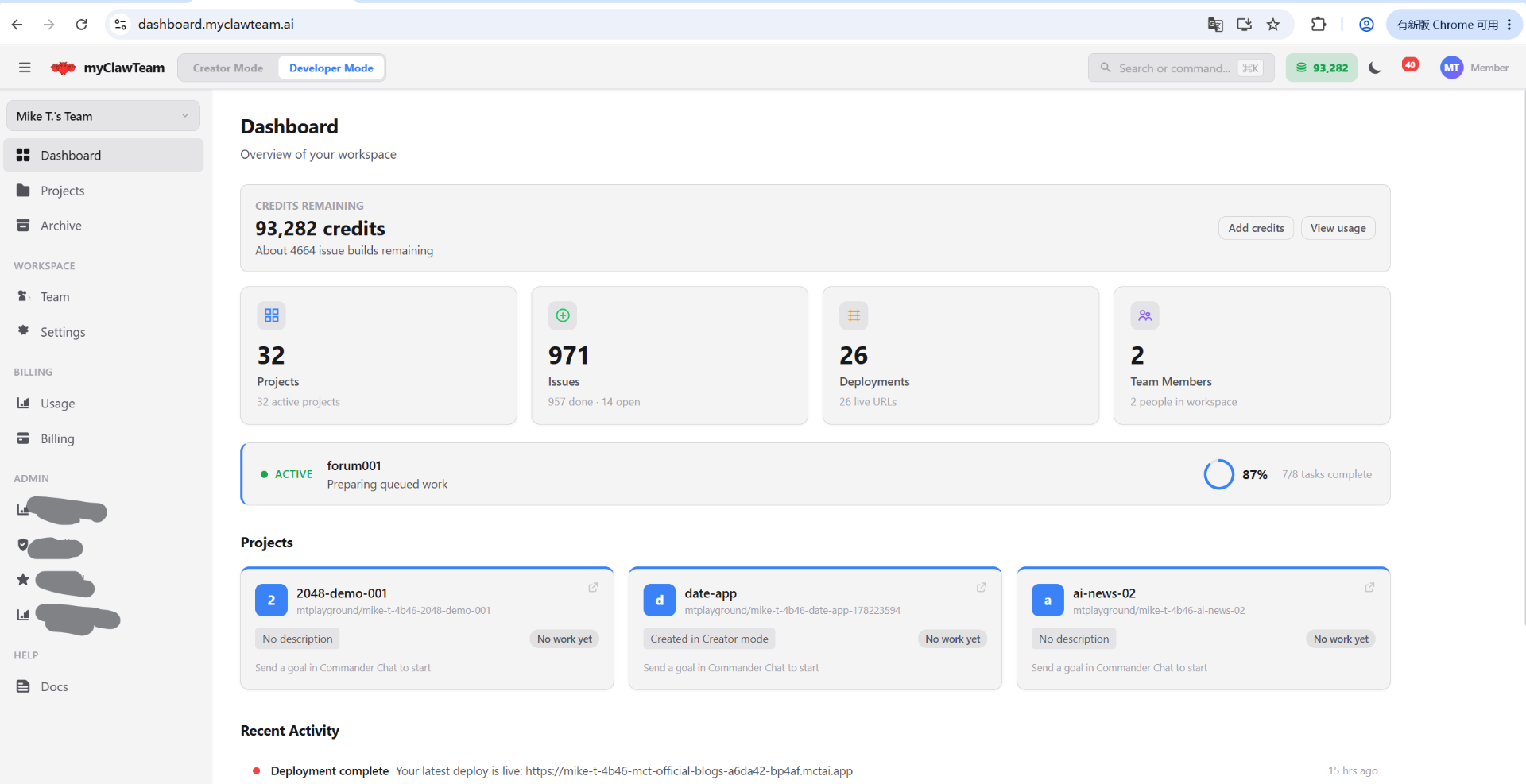Toggle dark mode with the moon icon

(1375, 68)
